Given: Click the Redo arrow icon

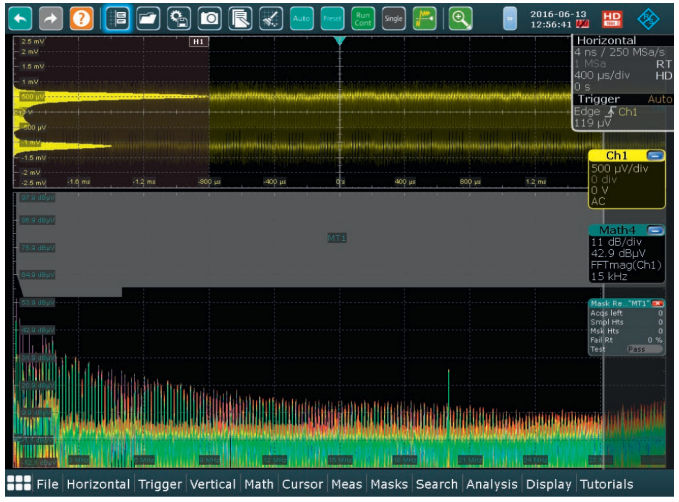Looking at the screenshot, I should [52, 18].
